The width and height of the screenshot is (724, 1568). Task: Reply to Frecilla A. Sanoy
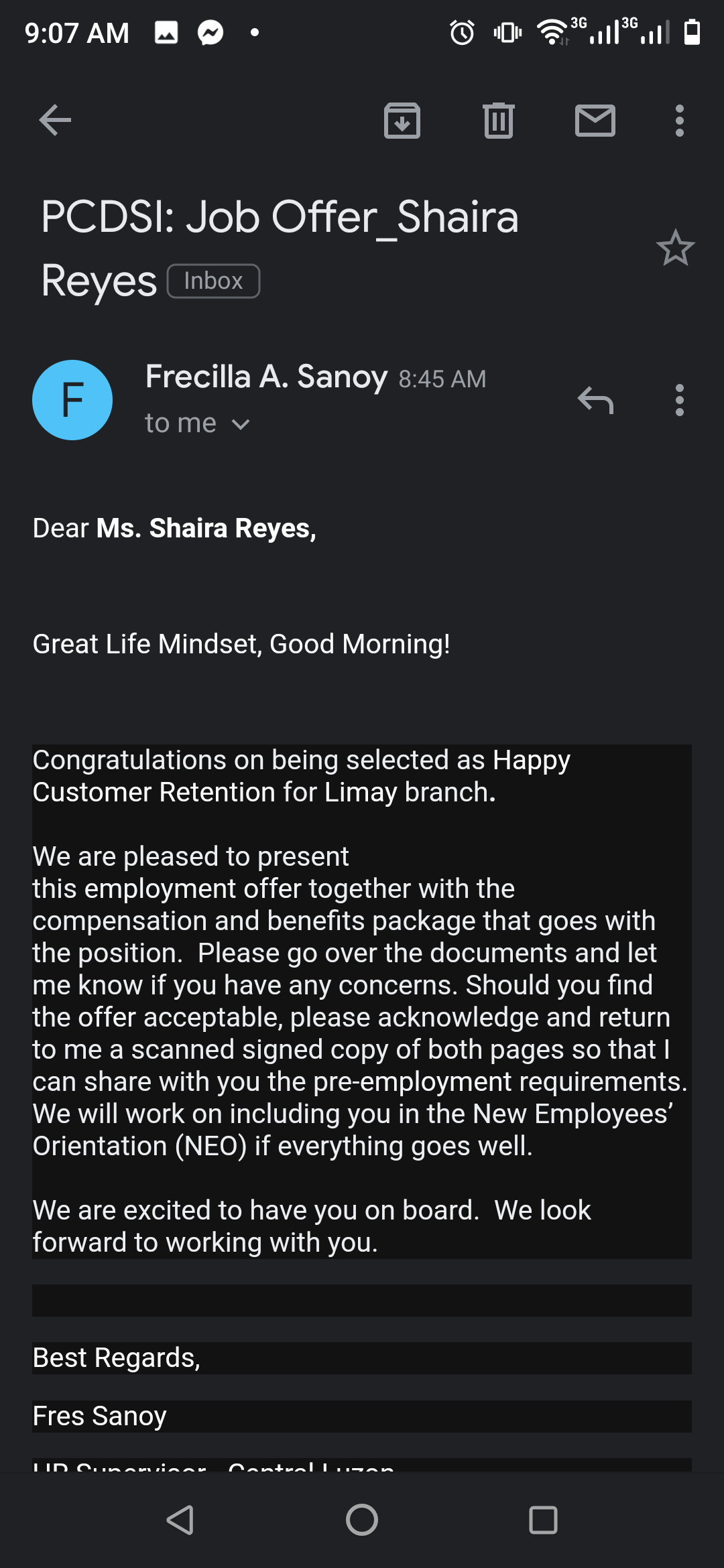point(595,400)
